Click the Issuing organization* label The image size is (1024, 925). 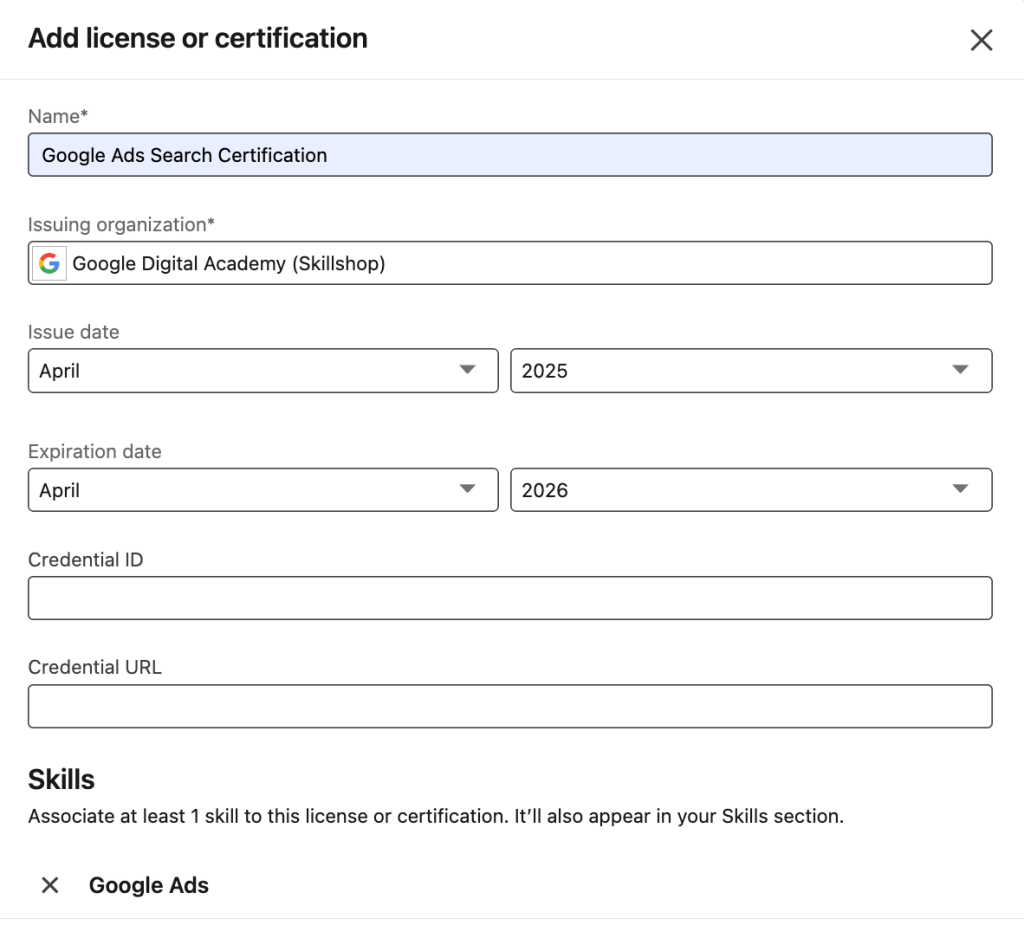(x=121, y=224)
